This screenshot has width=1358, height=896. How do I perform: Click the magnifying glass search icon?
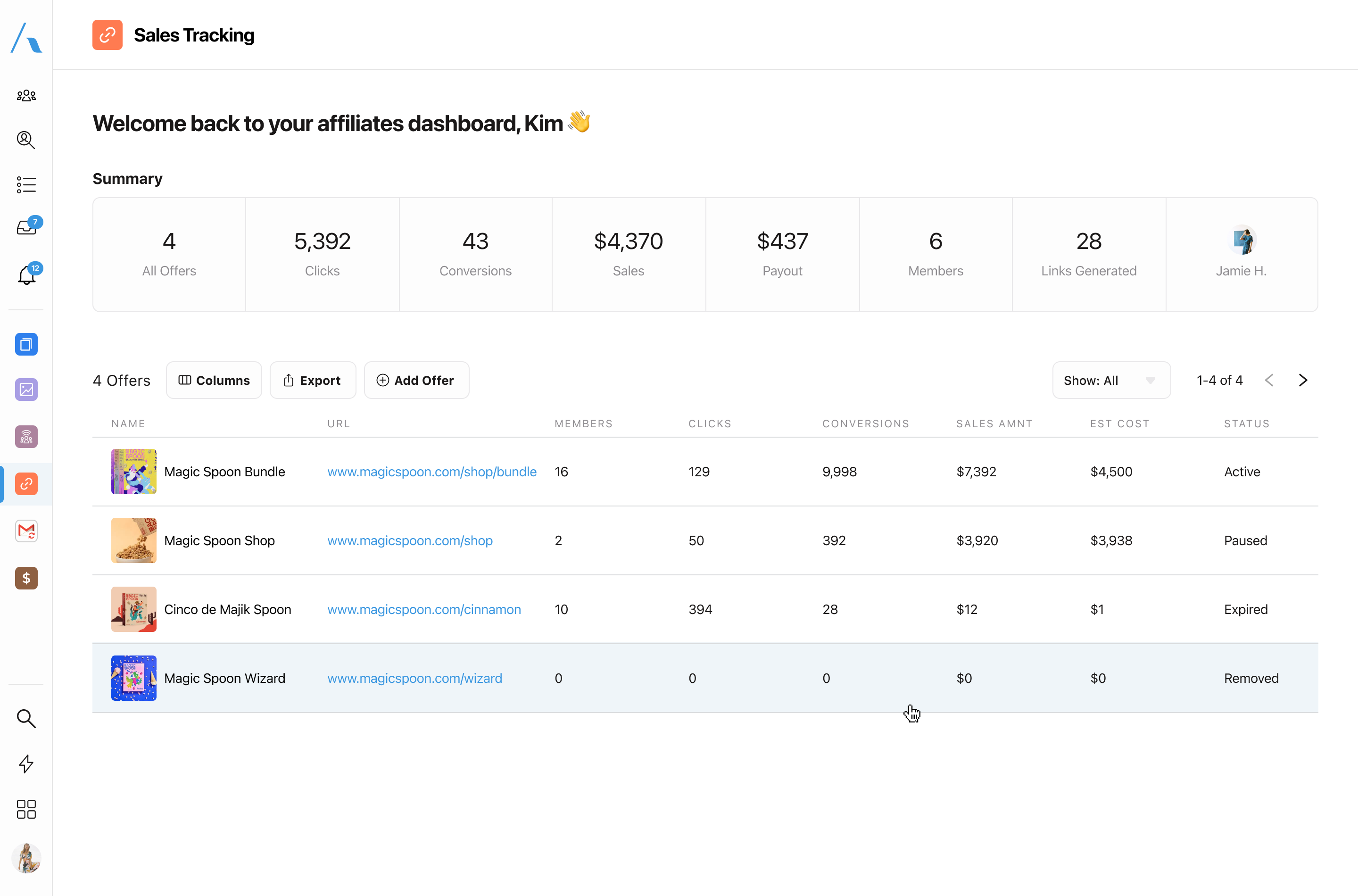pos(26,718)
